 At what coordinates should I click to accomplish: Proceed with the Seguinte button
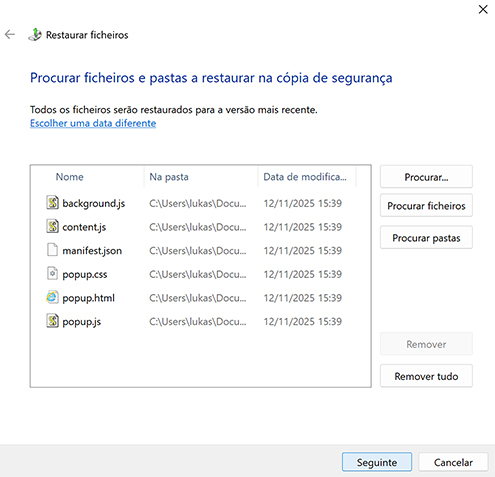[x=377, y=462]
